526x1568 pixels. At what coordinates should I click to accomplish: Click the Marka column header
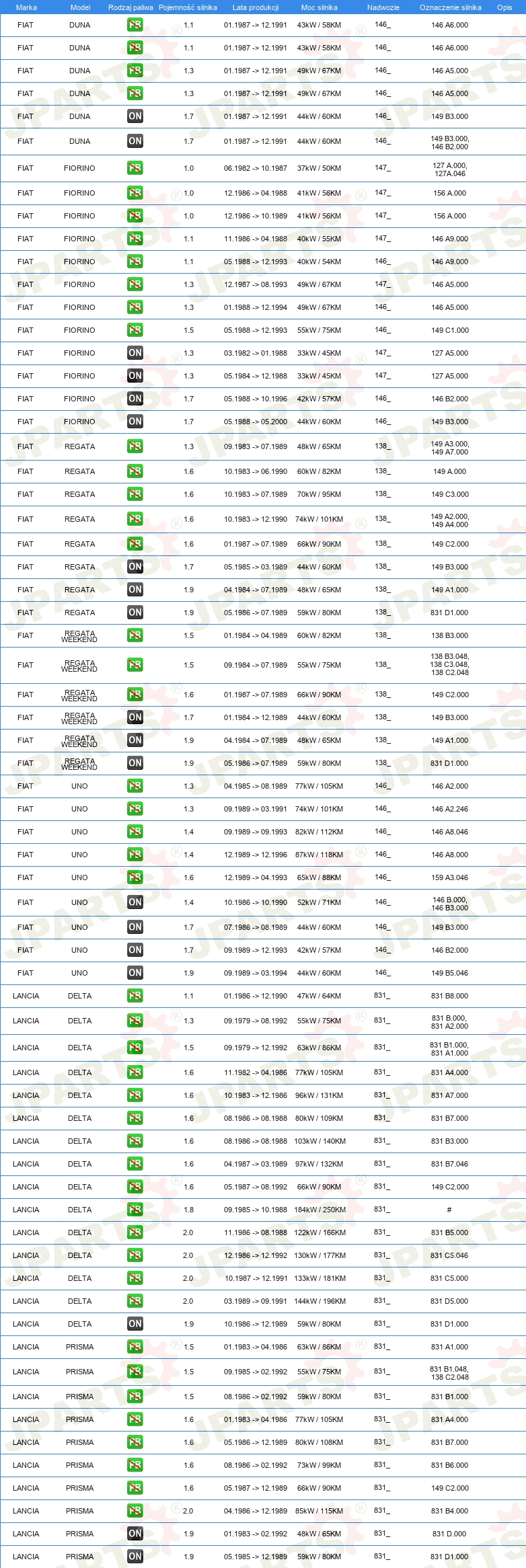[26, 7]
